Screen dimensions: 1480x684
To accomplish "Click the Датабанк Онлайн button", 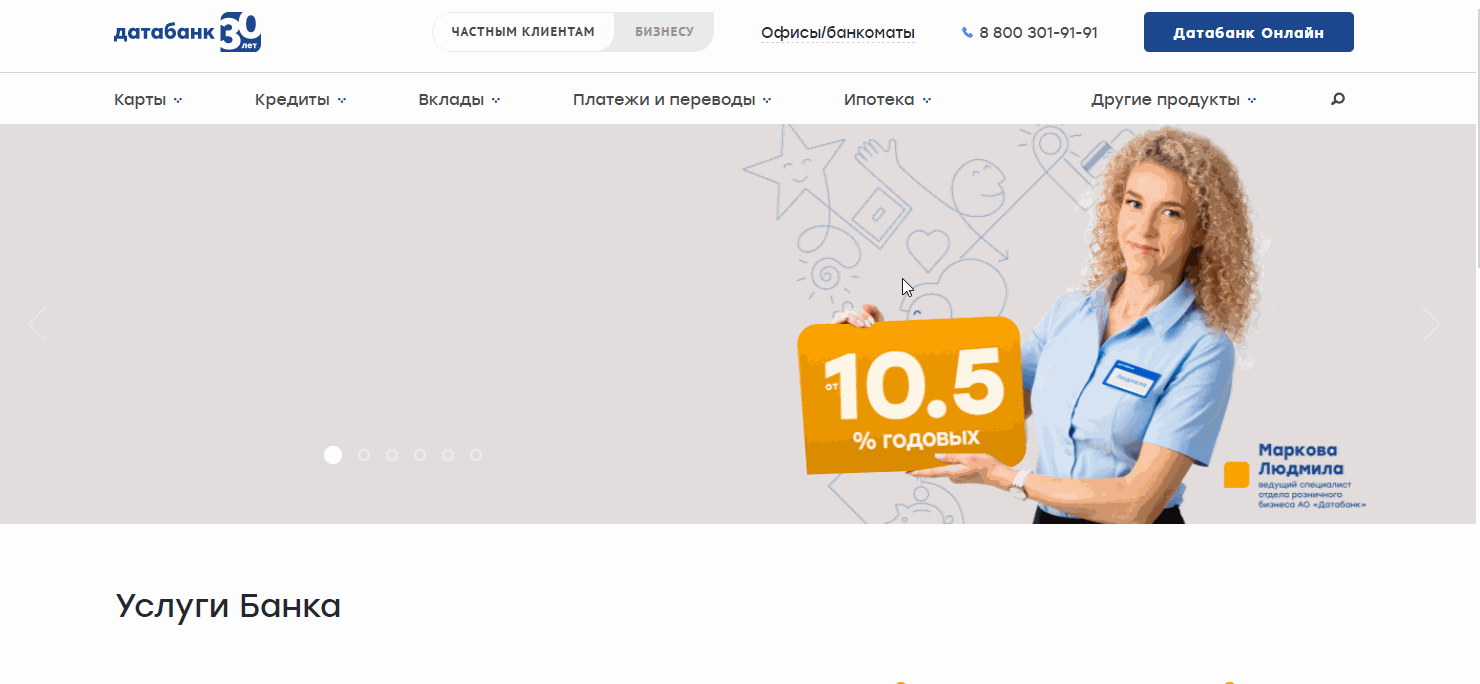I will [1247, 31].
